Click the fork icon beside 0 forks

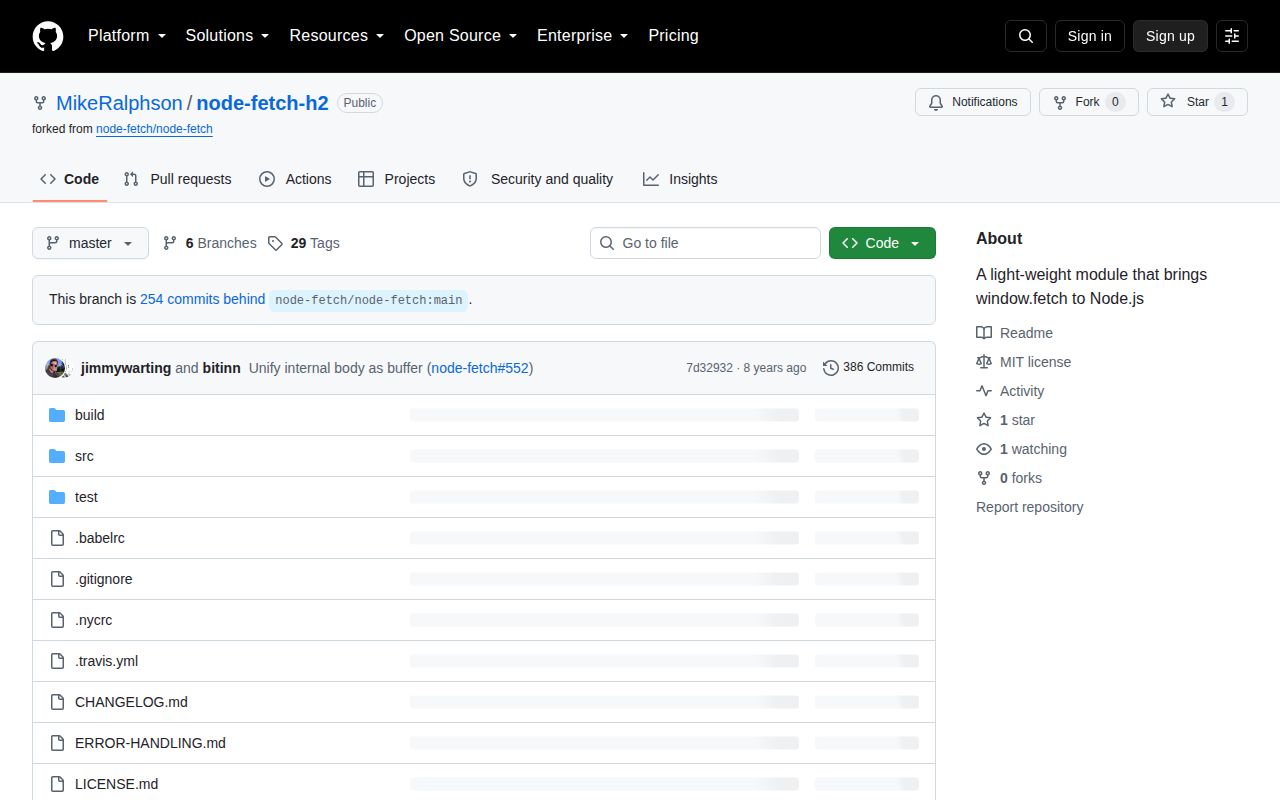(984, 478)
